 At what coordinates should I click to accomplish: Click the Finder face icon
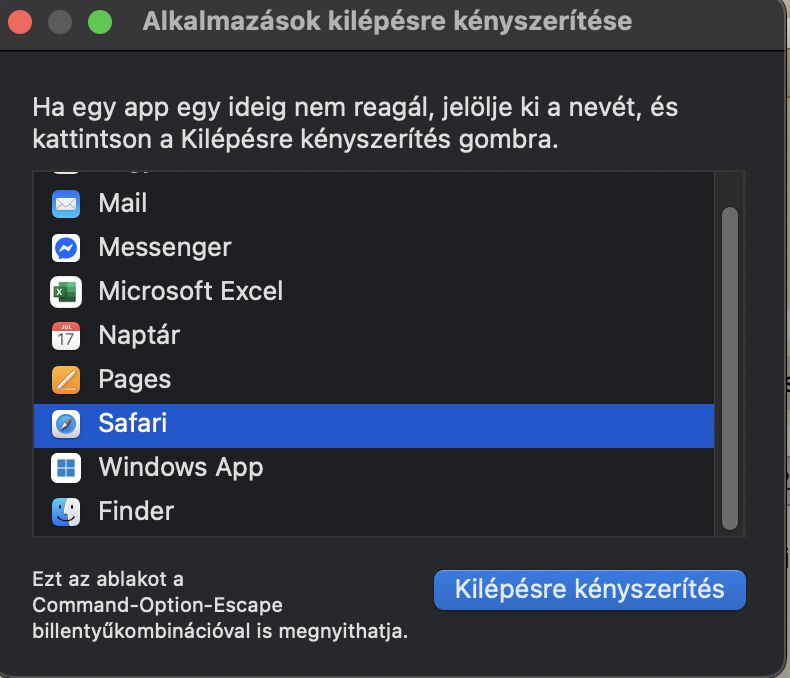click(66, 512)
